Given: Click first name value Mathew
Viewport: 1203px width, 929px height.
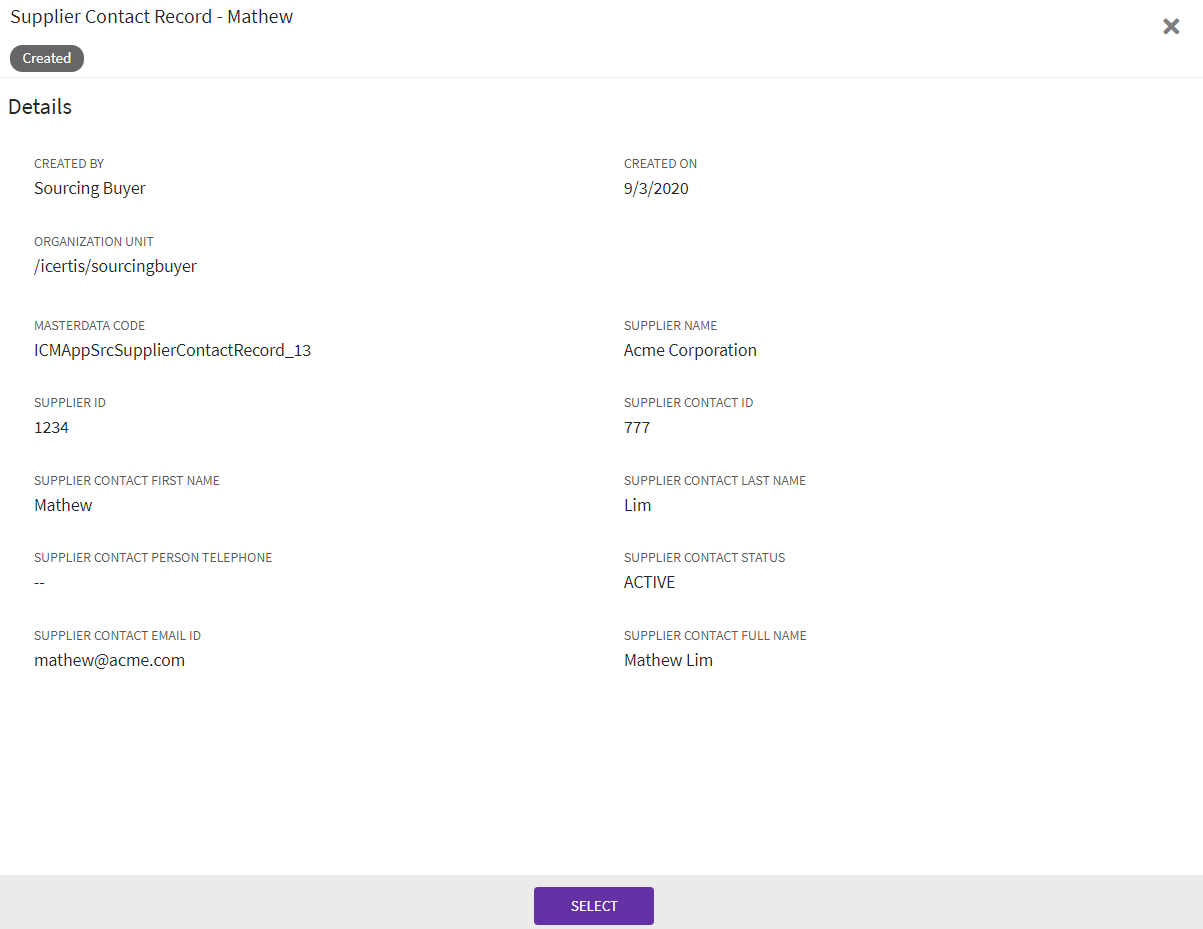Looking at the screenshot, I should click(x=63, y=505).
